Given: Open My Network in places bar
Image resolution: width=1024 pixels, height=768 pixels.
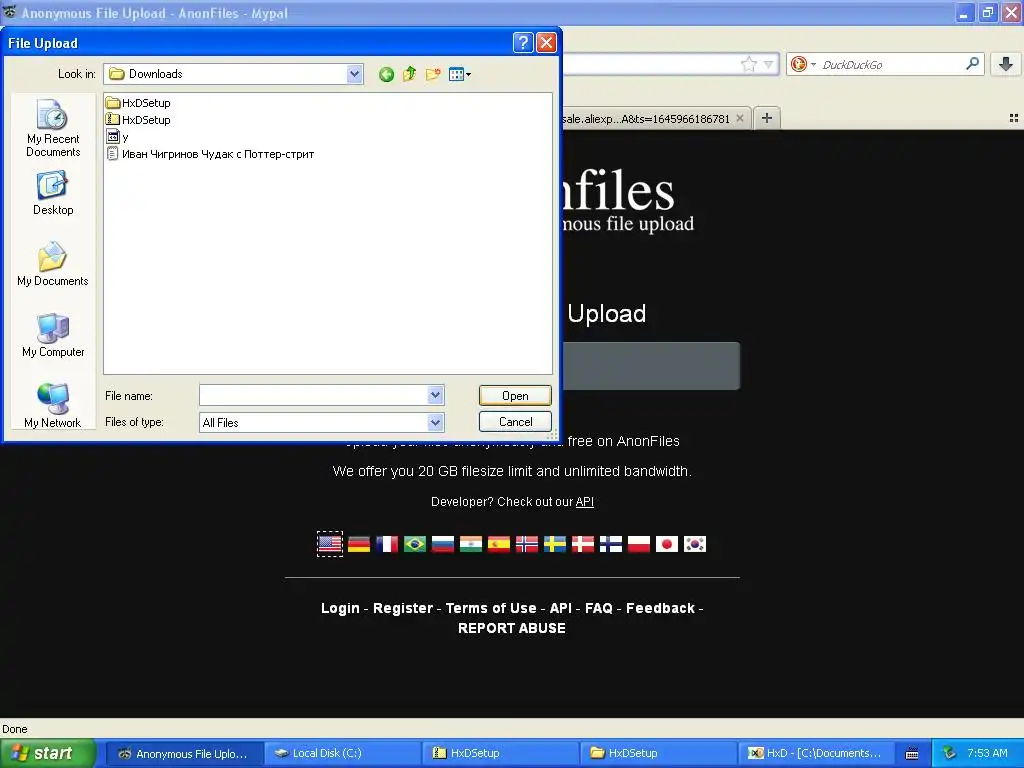Looking at the screenshot, I should tap(53, 406).
